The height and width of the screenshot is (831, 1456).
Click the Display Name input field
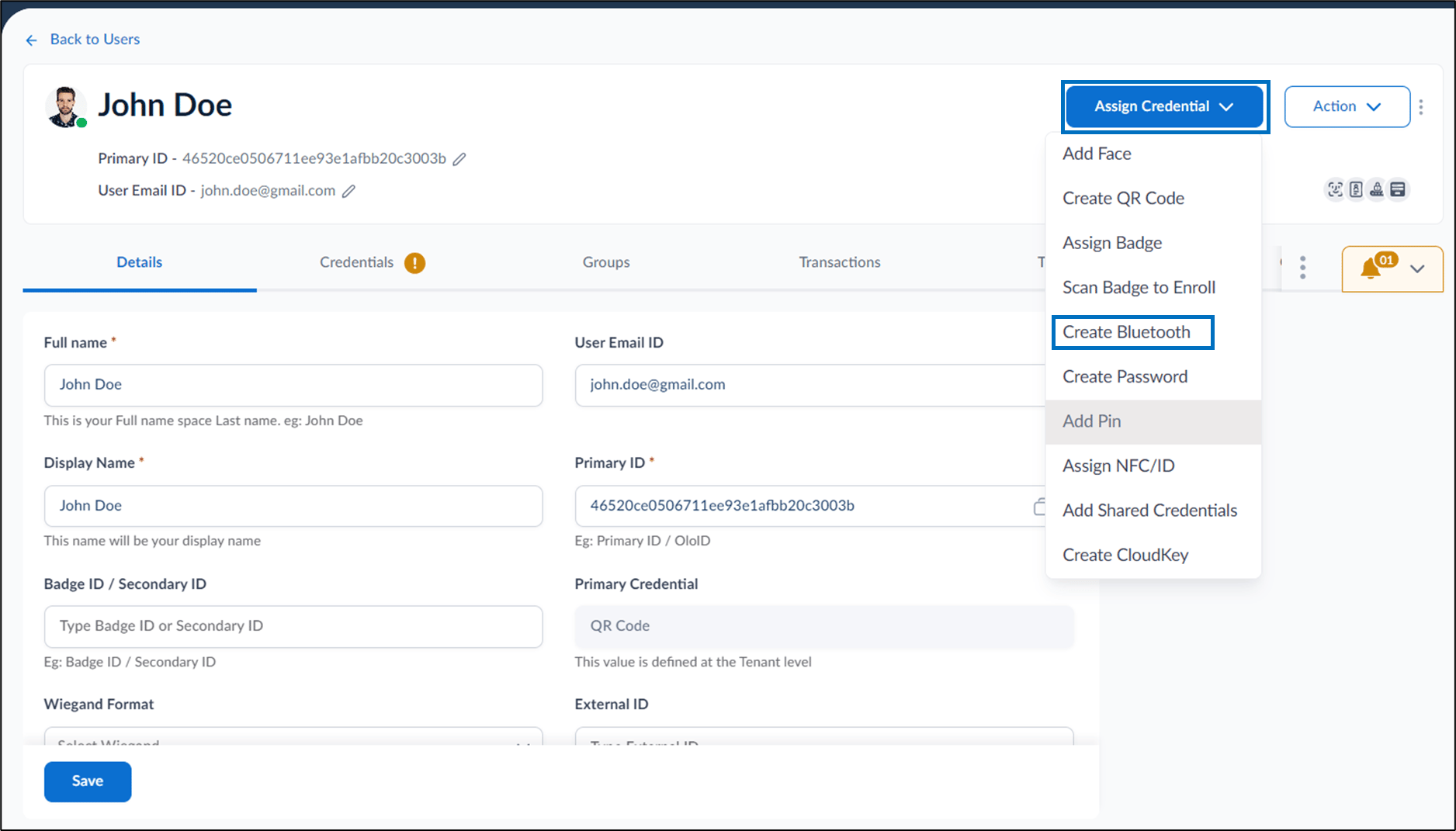point(293,506)
